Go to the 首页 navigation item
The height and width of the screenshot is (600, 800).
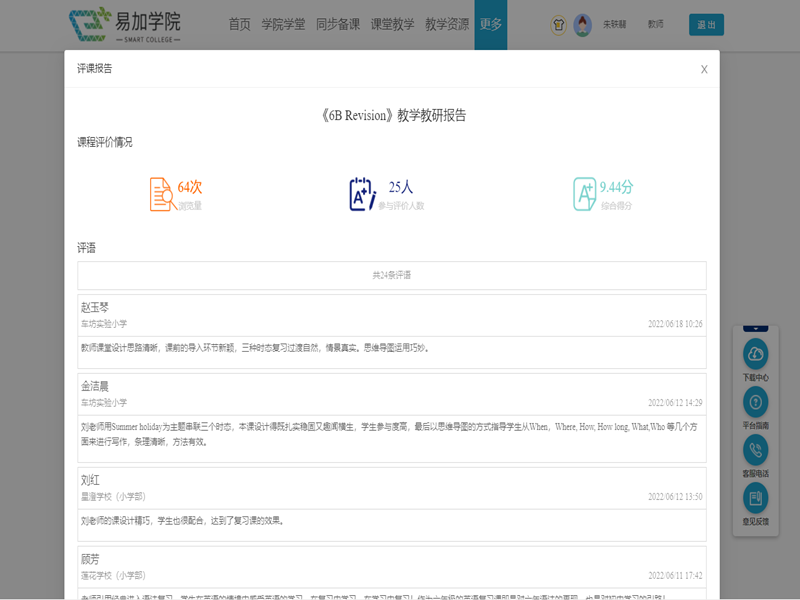coord(240,25)
